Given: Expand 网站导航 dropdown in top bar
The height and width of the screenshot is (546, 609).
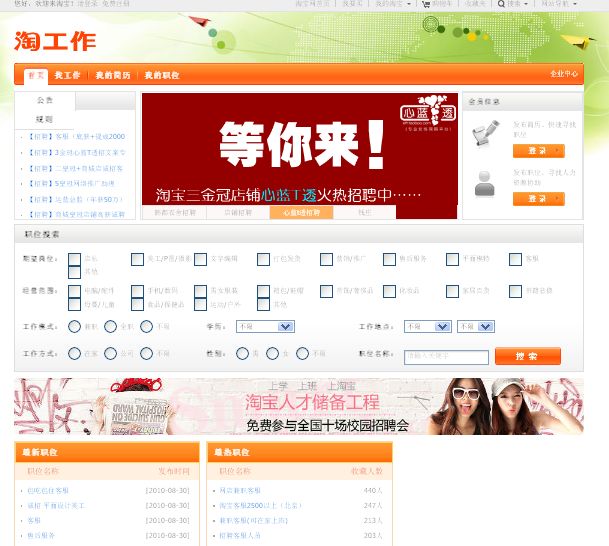Looking at the screenshot, I should click(x=559, y=4).
